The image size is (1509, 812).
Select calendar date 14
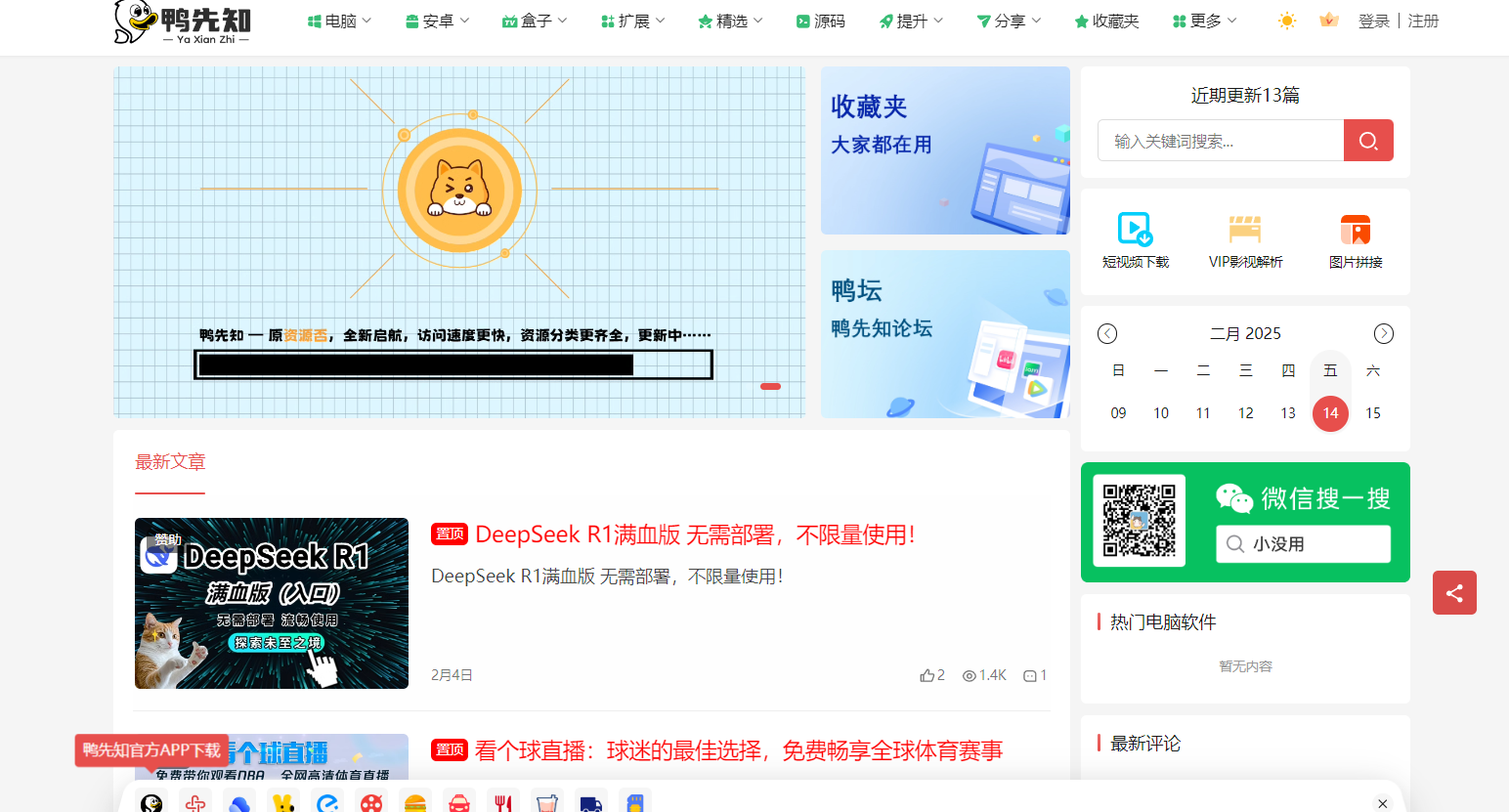tap(1330, 413)
